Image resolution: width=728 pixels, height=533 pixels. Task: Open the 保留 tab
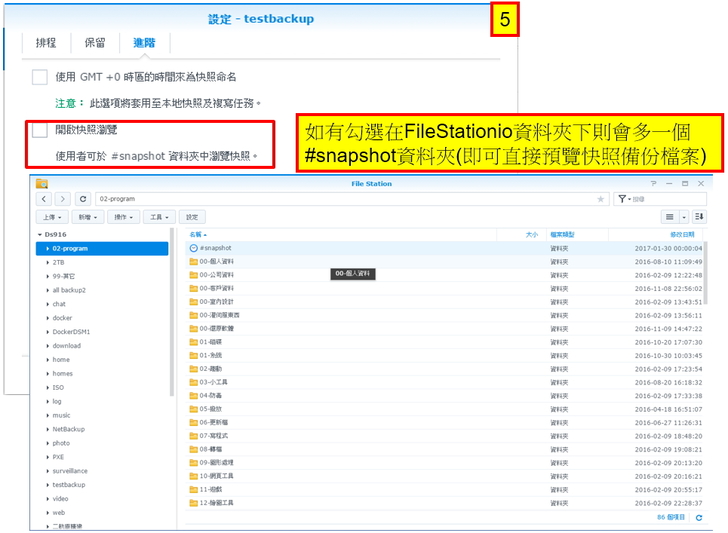pyautogui.click(x=95, y=43)
